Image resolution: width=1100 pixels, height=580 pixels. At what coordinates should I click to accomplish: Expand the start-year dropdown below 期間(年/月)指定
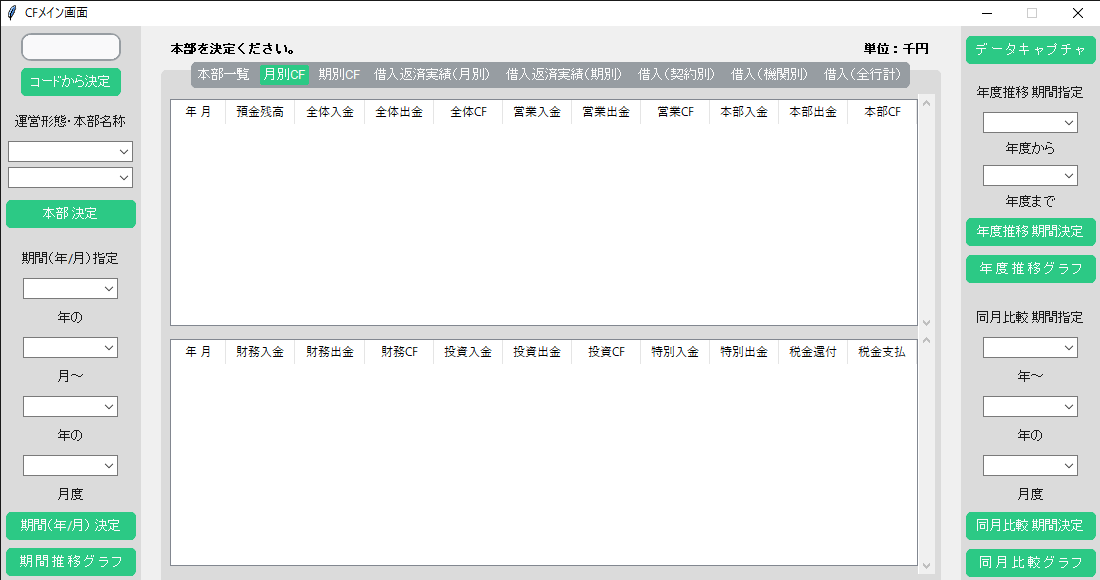(70, 288)
